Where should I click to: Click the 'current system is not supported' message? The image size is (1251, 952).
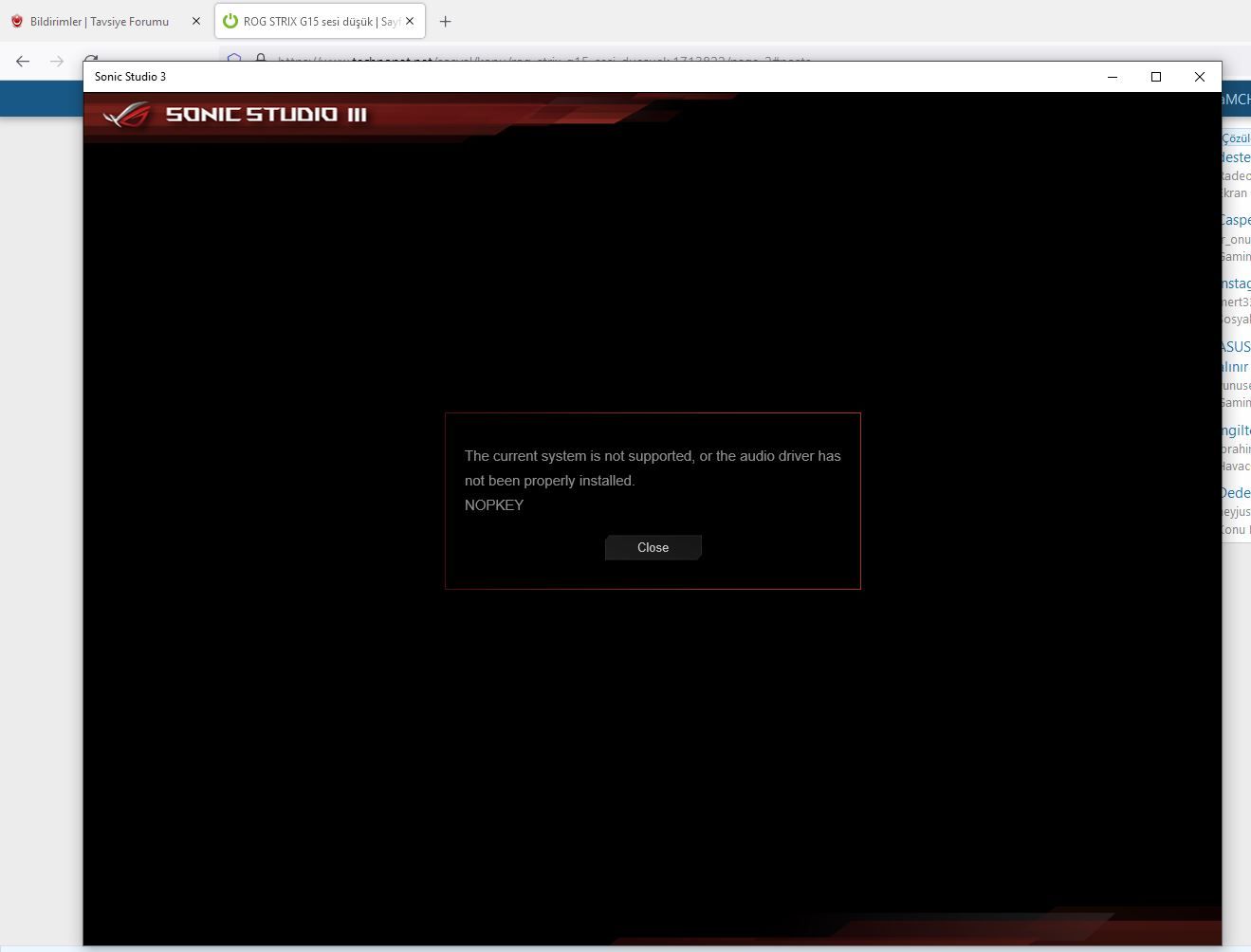click(653, 468)
